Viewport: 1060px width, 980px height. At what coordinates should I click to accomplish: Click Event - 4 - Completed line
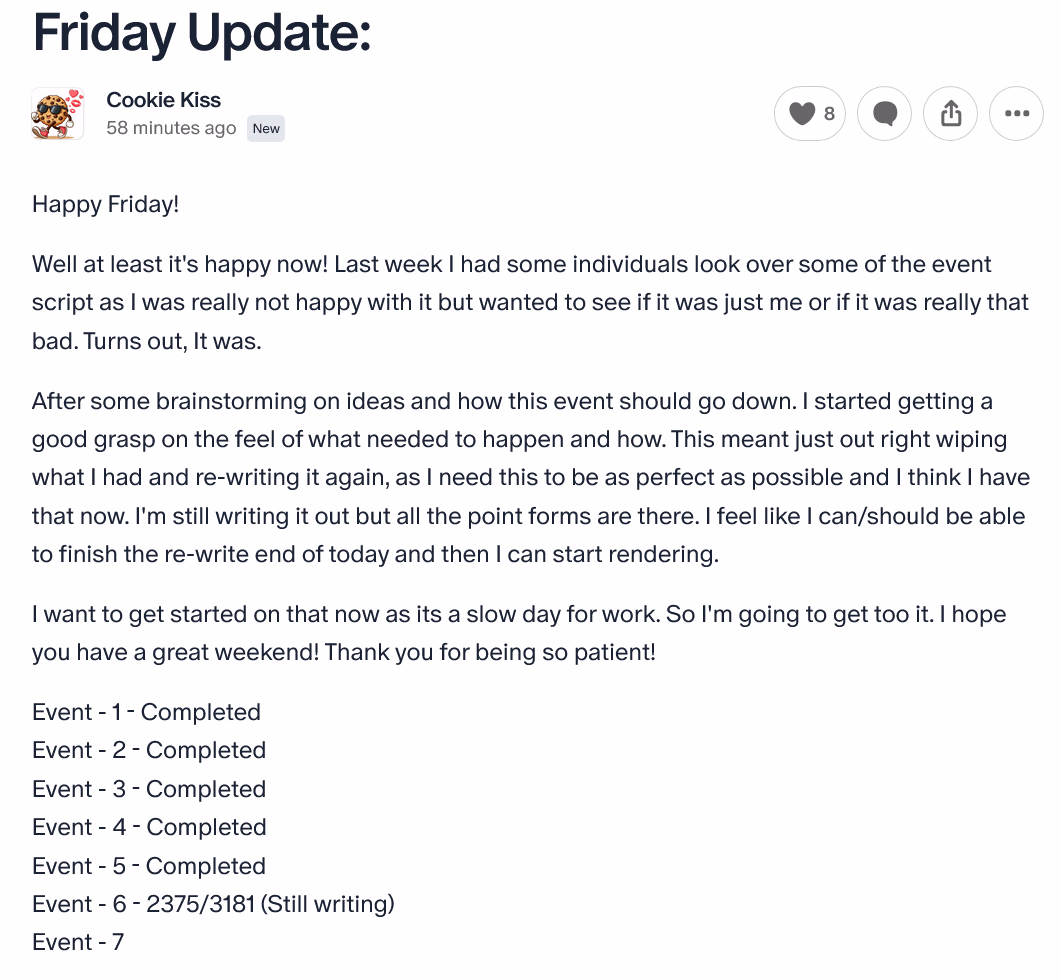coord(149,827)
